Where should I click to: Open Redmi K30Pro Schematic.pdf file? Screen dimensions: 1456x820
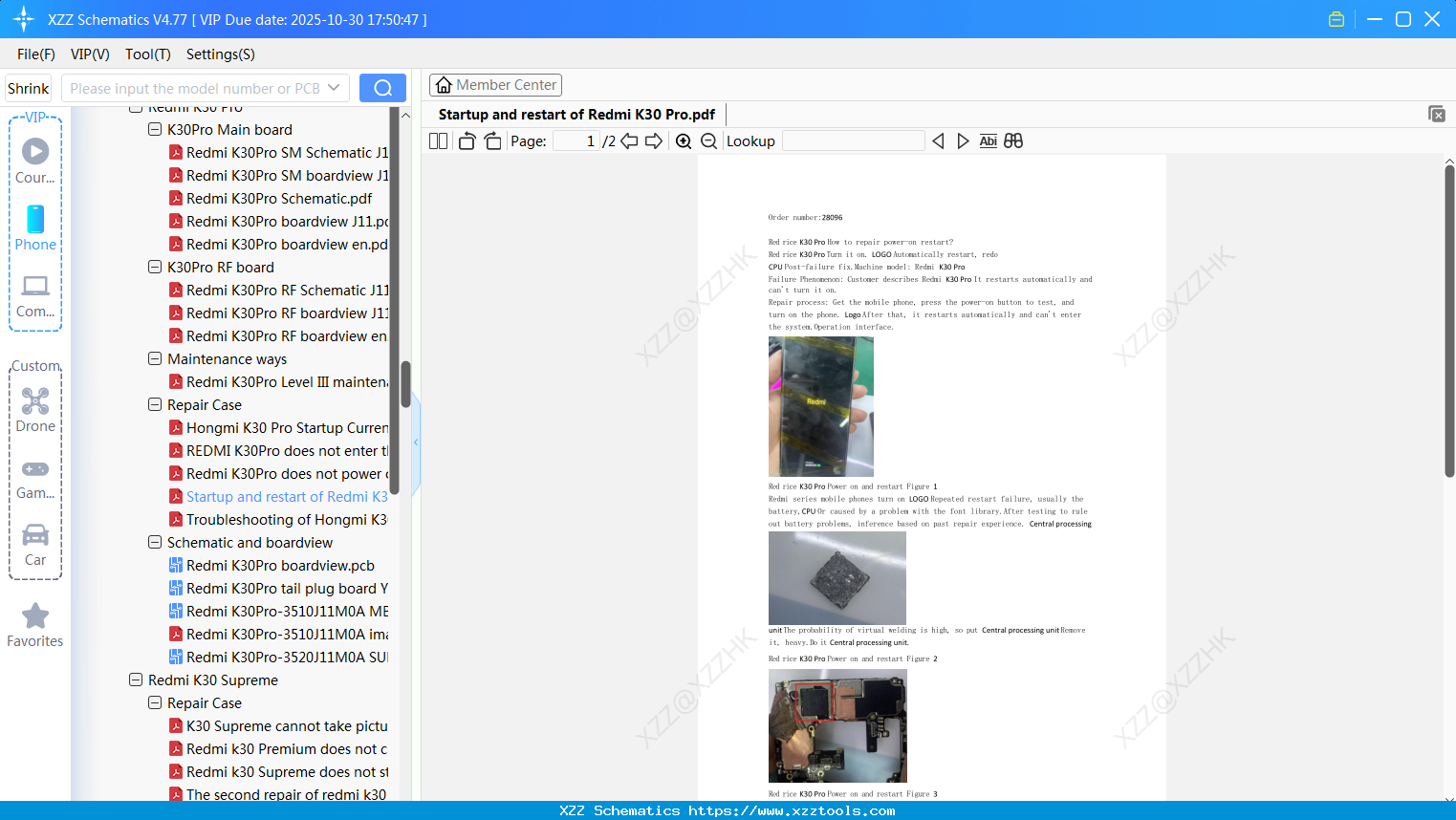[x=279, y=199]
